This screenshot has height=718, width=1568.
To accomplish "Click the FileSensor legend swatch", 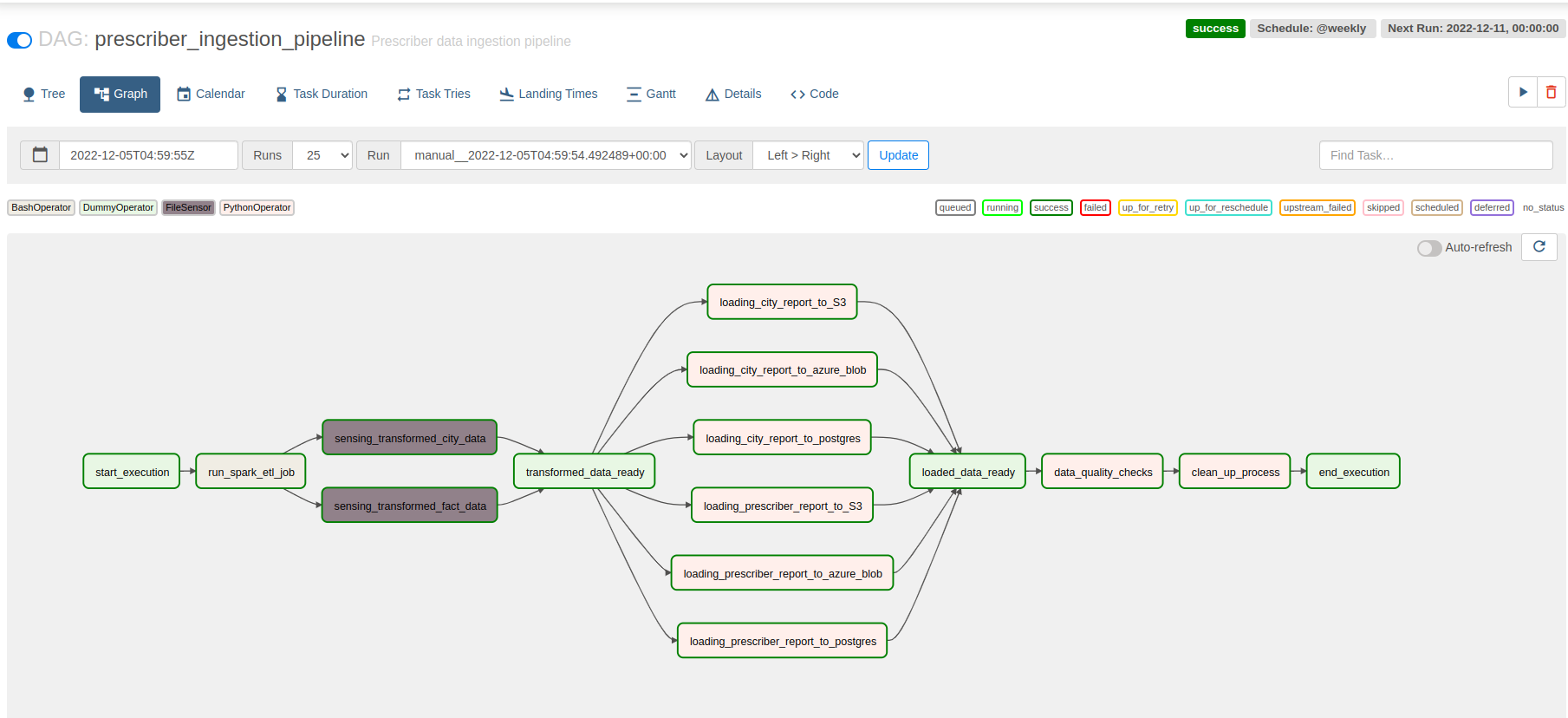I will (188, 207).
